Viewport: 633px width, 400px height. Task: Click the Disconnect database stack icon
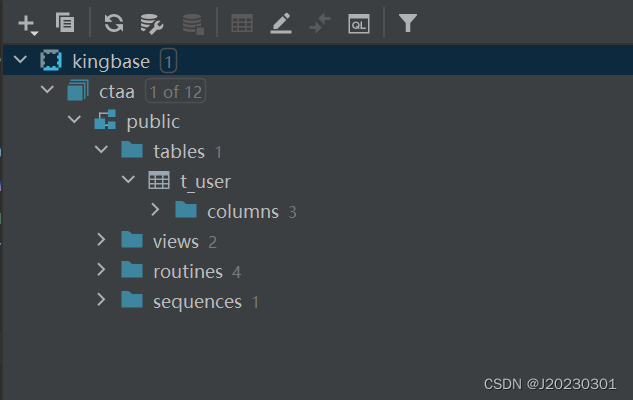(x=192, y=22)
